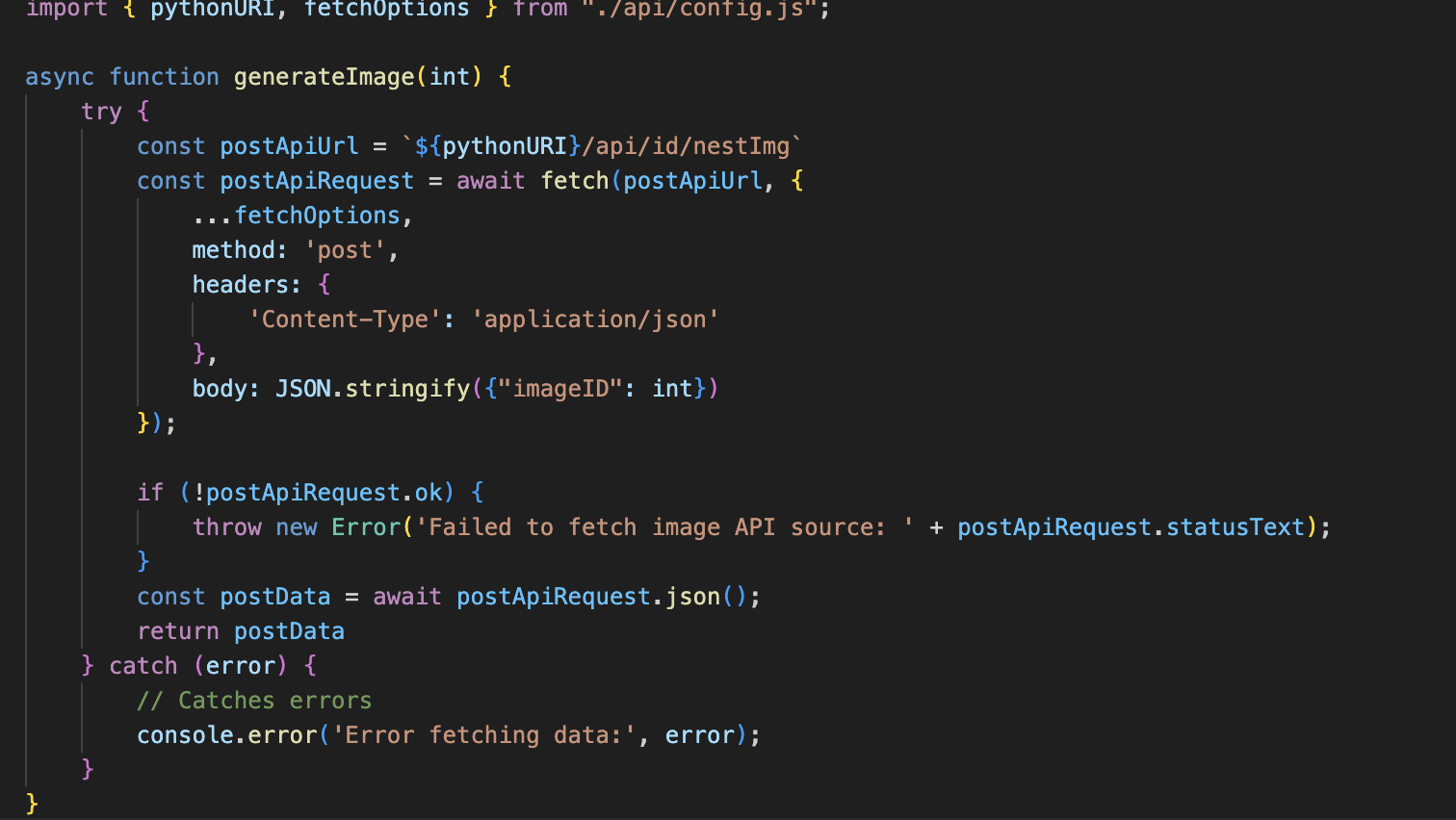Viewport: 1456px width, 820px height.
Task: Click pythonURI inside the template string
Action: (x=505, y=146)
